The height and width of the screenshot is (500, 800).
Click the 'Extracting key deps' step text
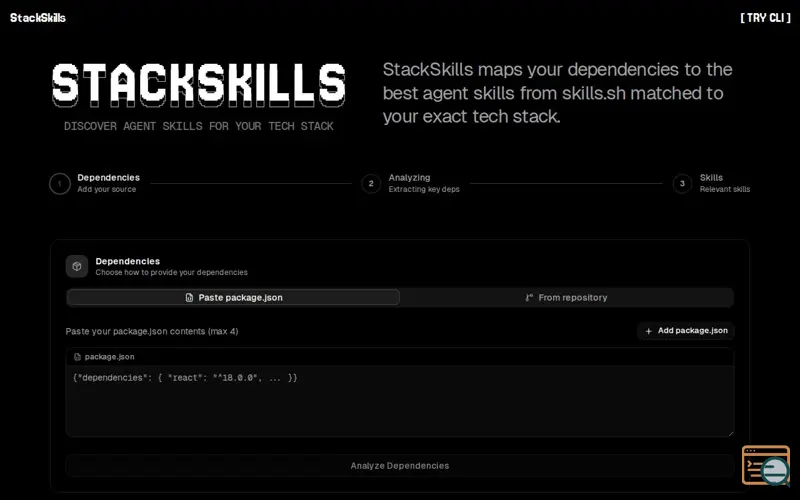tap(424, 189)
